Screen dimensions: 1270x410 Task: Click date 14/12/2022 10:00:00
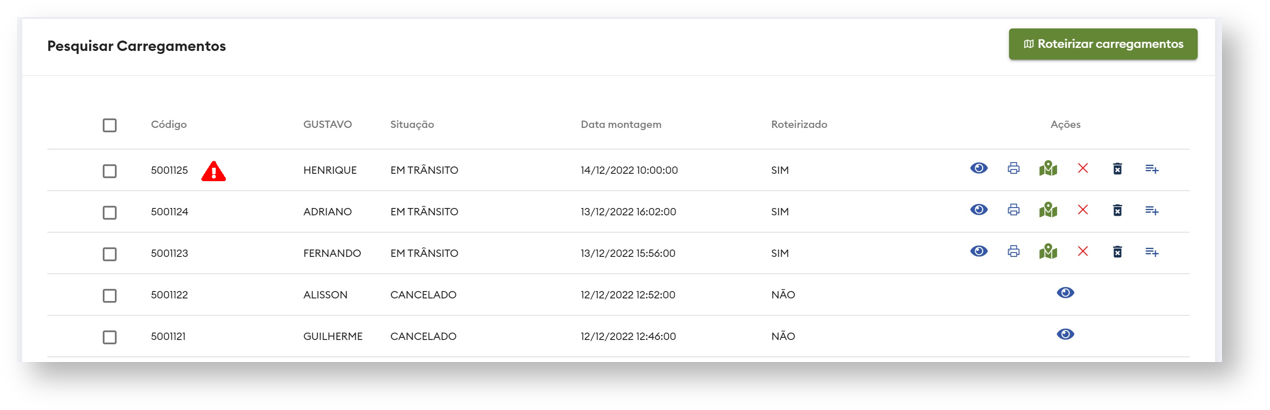[x=629, y=171]
